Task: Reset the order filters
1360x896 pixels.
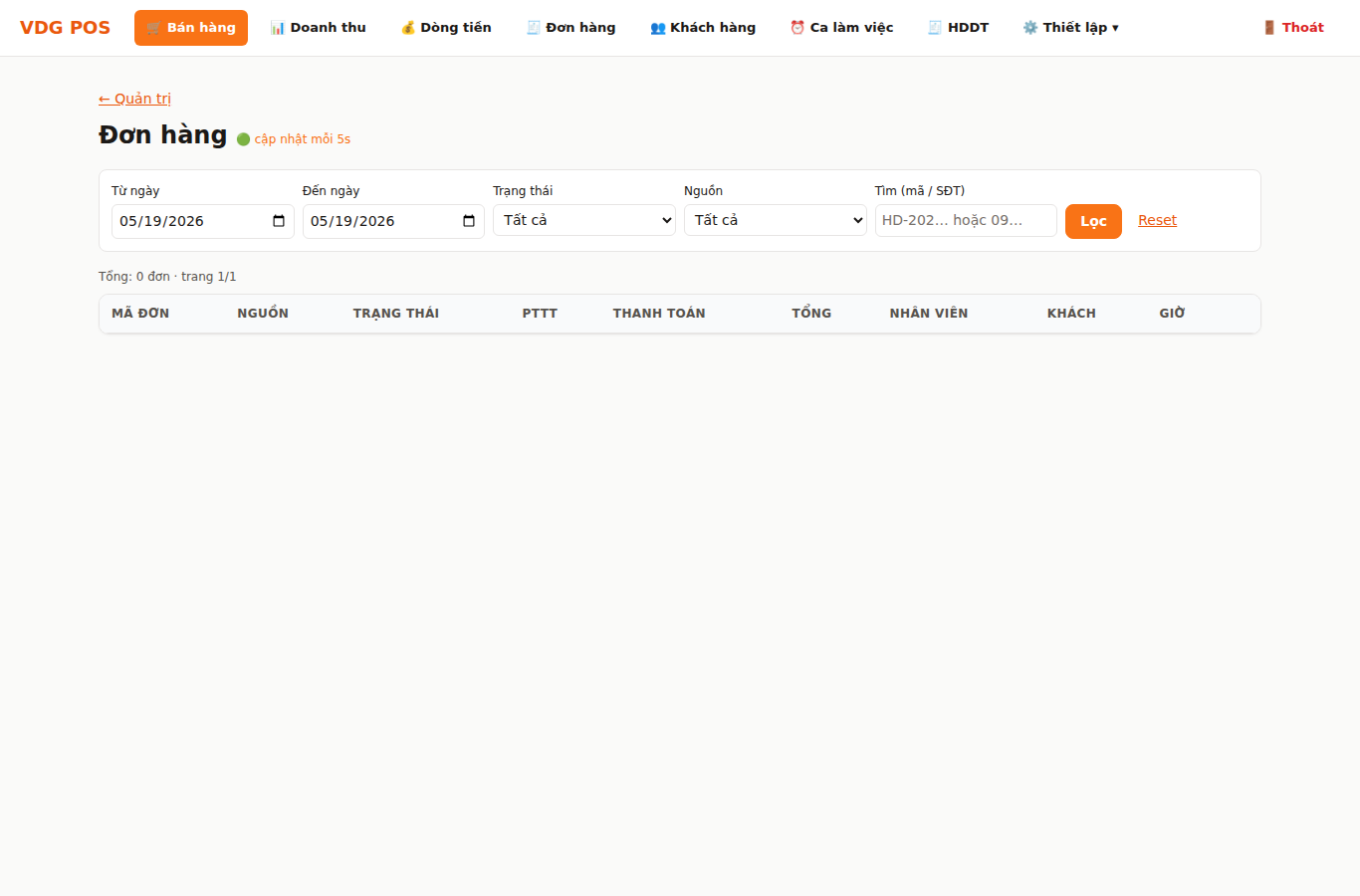Action: [1157, 220]
